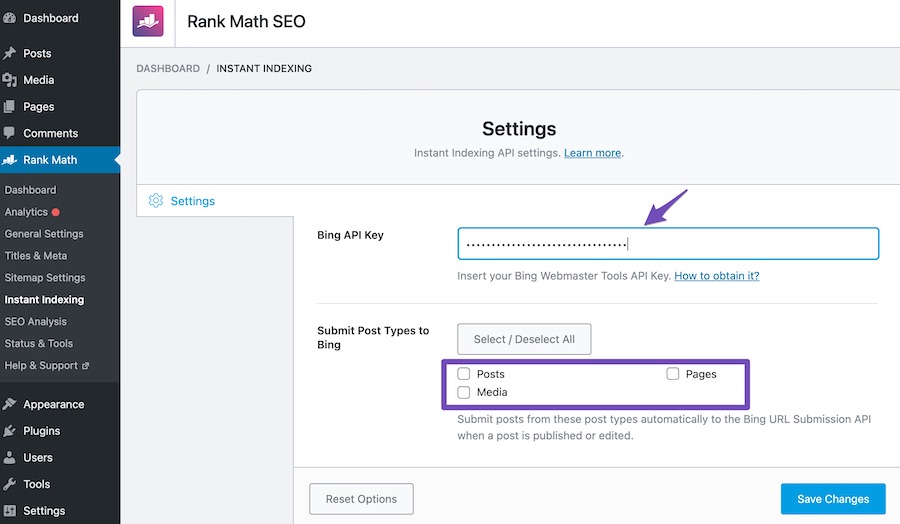Focus the Bing API Key field
900x524 pixels.
pos(668,244)
